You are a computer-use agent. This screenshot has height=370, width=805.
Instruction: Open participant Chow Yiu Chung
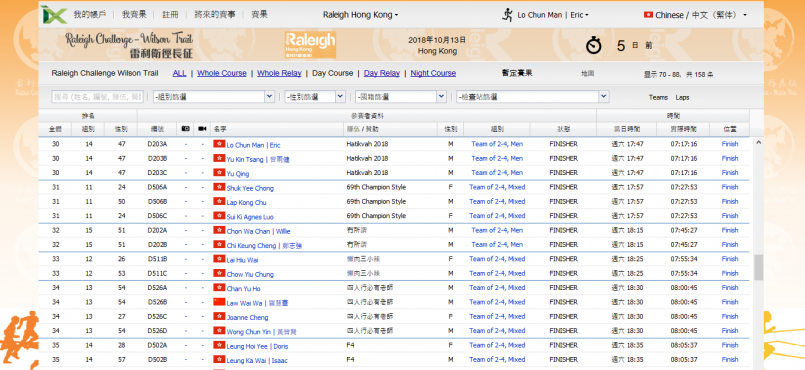250,275
